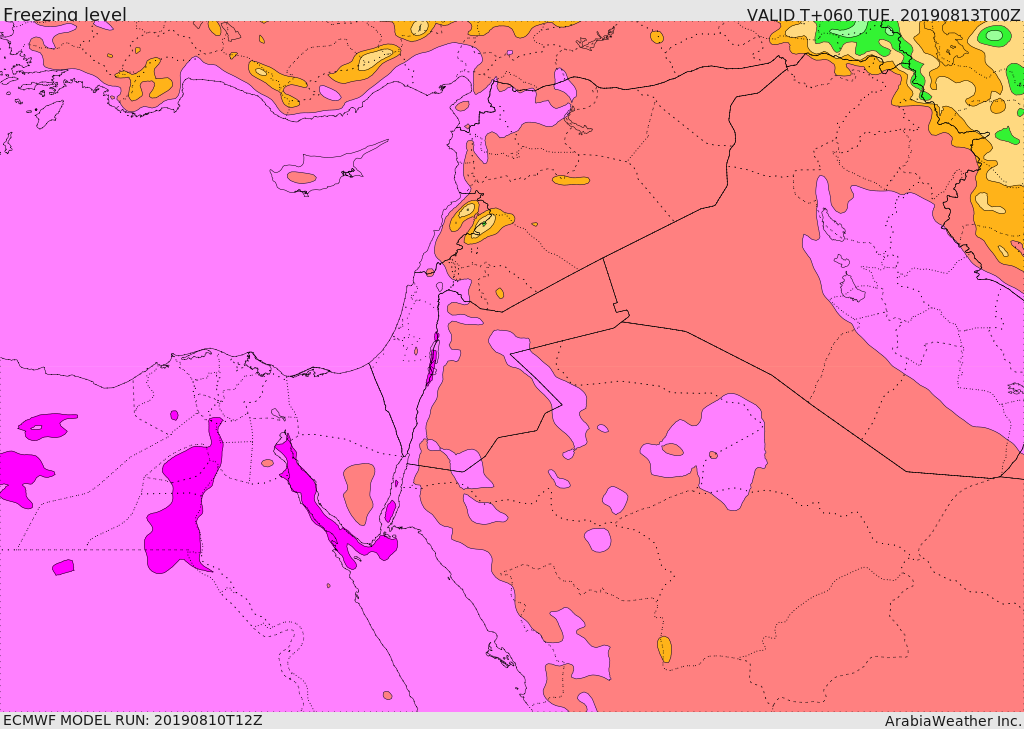Click the ArabiaWeather Inc credit label

coord(953,721)
